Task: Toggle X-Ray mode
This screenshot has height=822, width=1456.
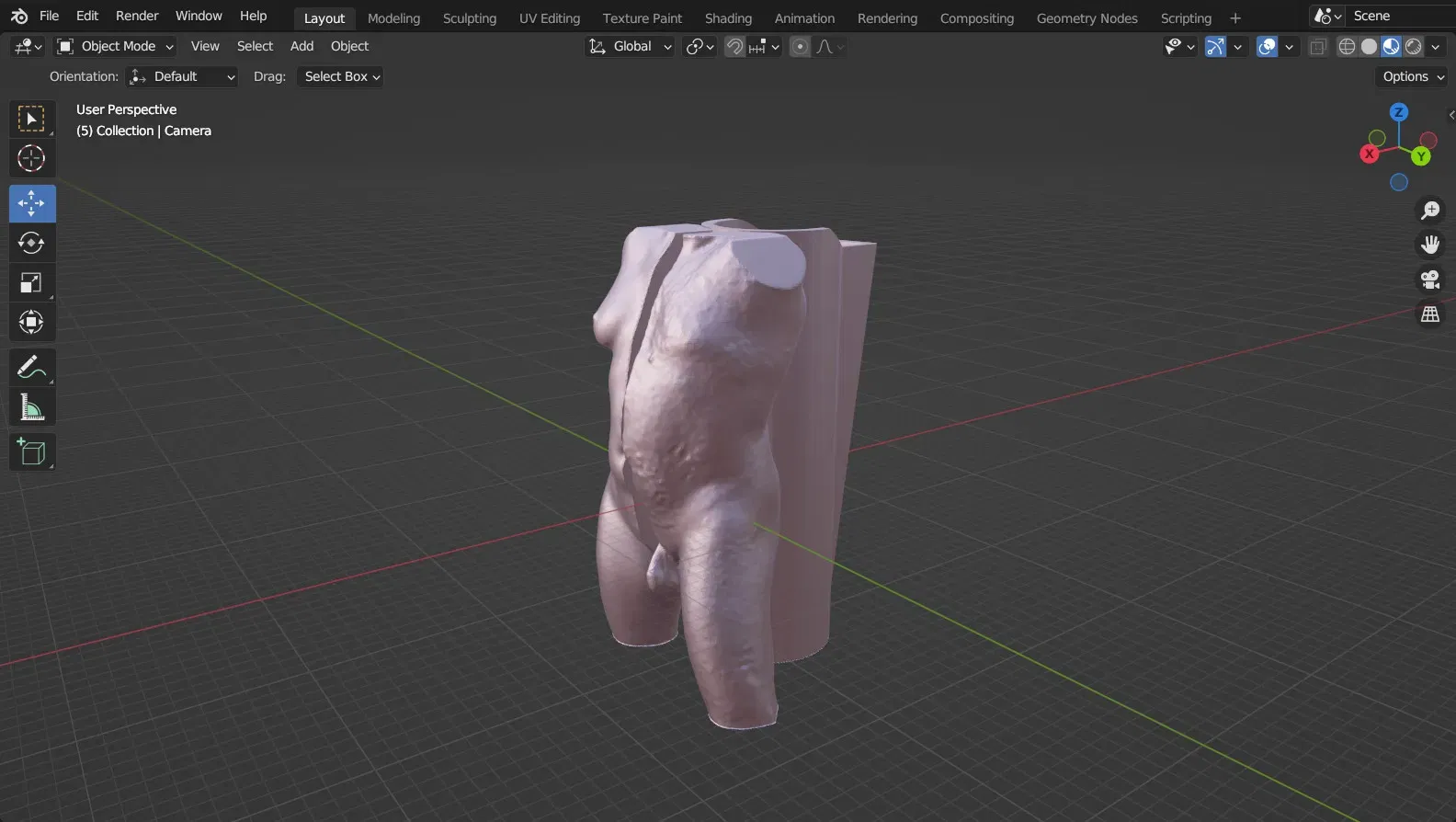Action: tap(1318, 47)
